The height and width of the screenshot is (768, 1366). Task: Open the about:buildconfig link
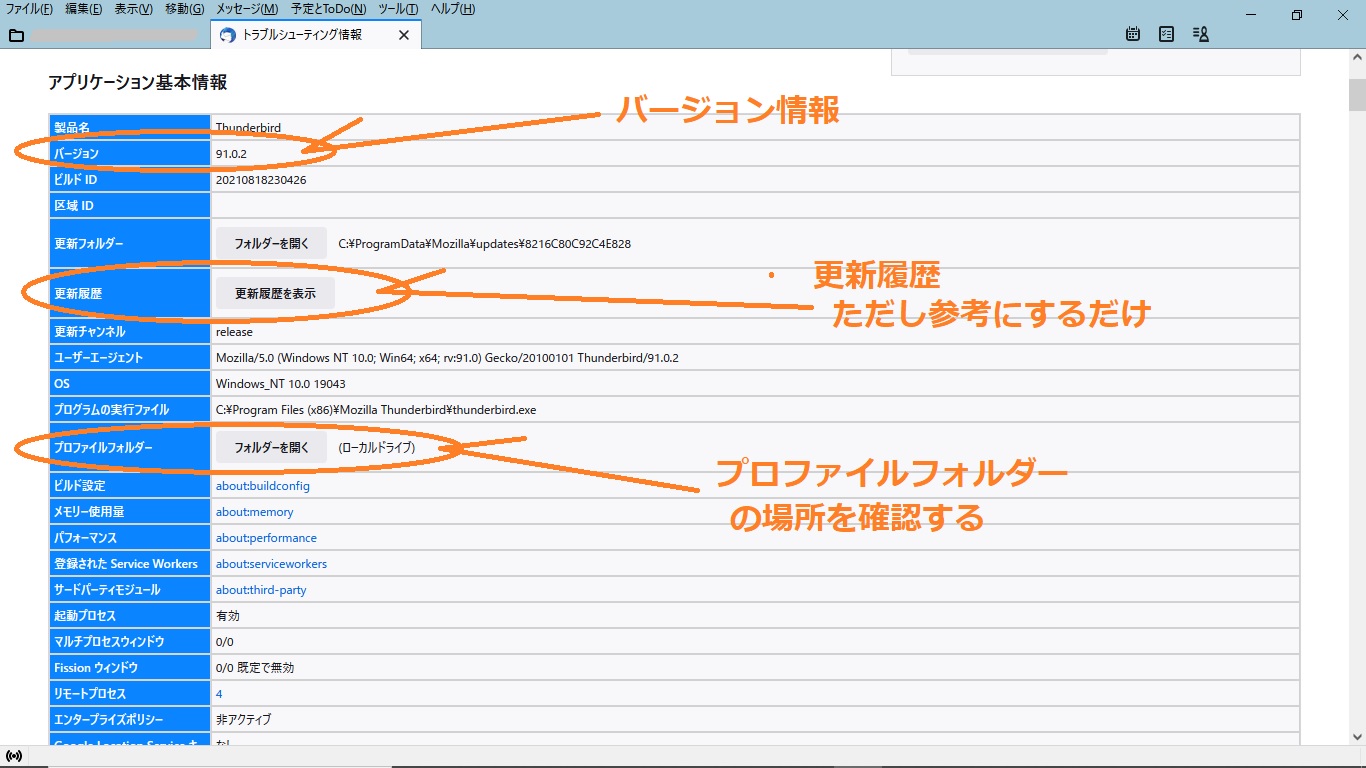point(263,486)
